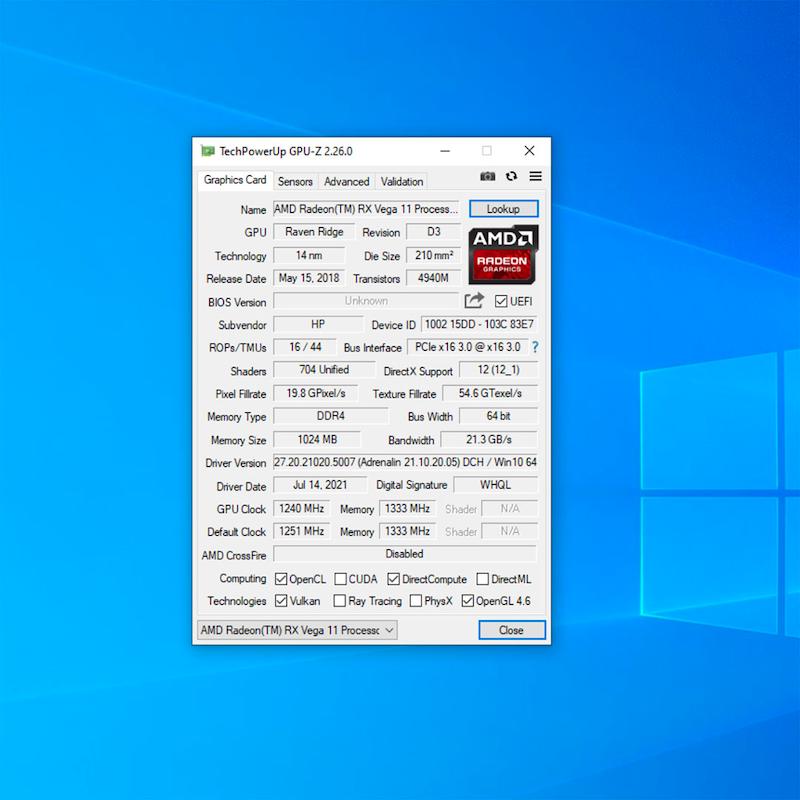The image size is (800, 800).
Task: Toggle the OpenCL checkbox
Action: pos(281,579)
